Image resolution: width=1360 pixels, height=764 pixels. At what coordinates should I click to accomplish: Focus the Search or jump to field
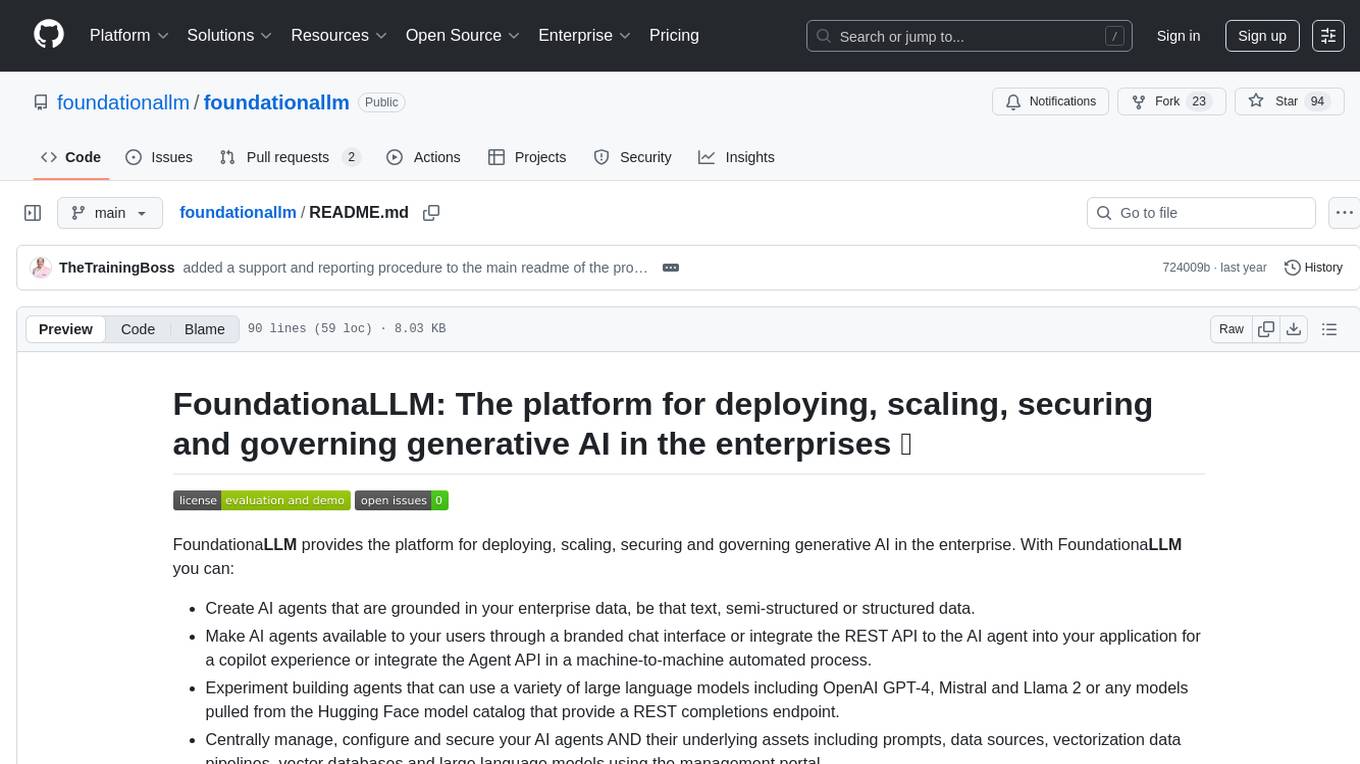[969, 36]
